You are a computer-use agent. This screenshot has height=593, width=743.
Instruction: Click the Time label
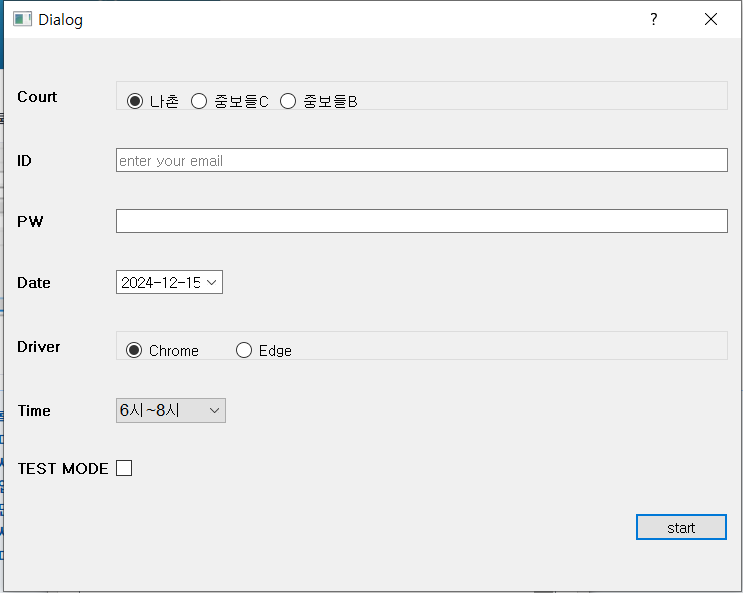pyautogui.click(x=33, y=411)
